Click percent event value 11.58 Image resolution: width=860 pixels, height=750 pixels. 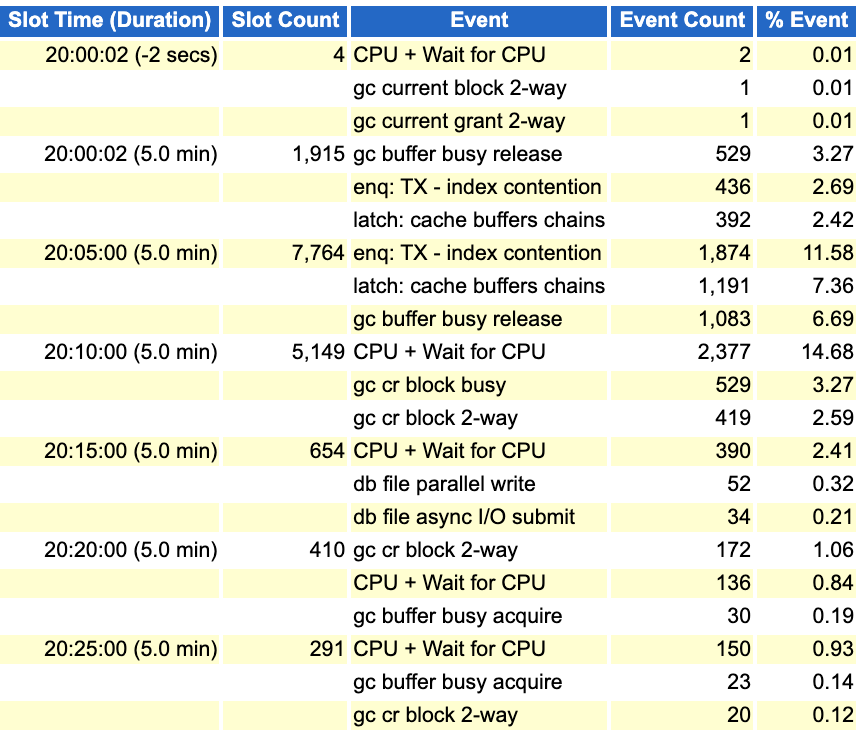(828, 253)
